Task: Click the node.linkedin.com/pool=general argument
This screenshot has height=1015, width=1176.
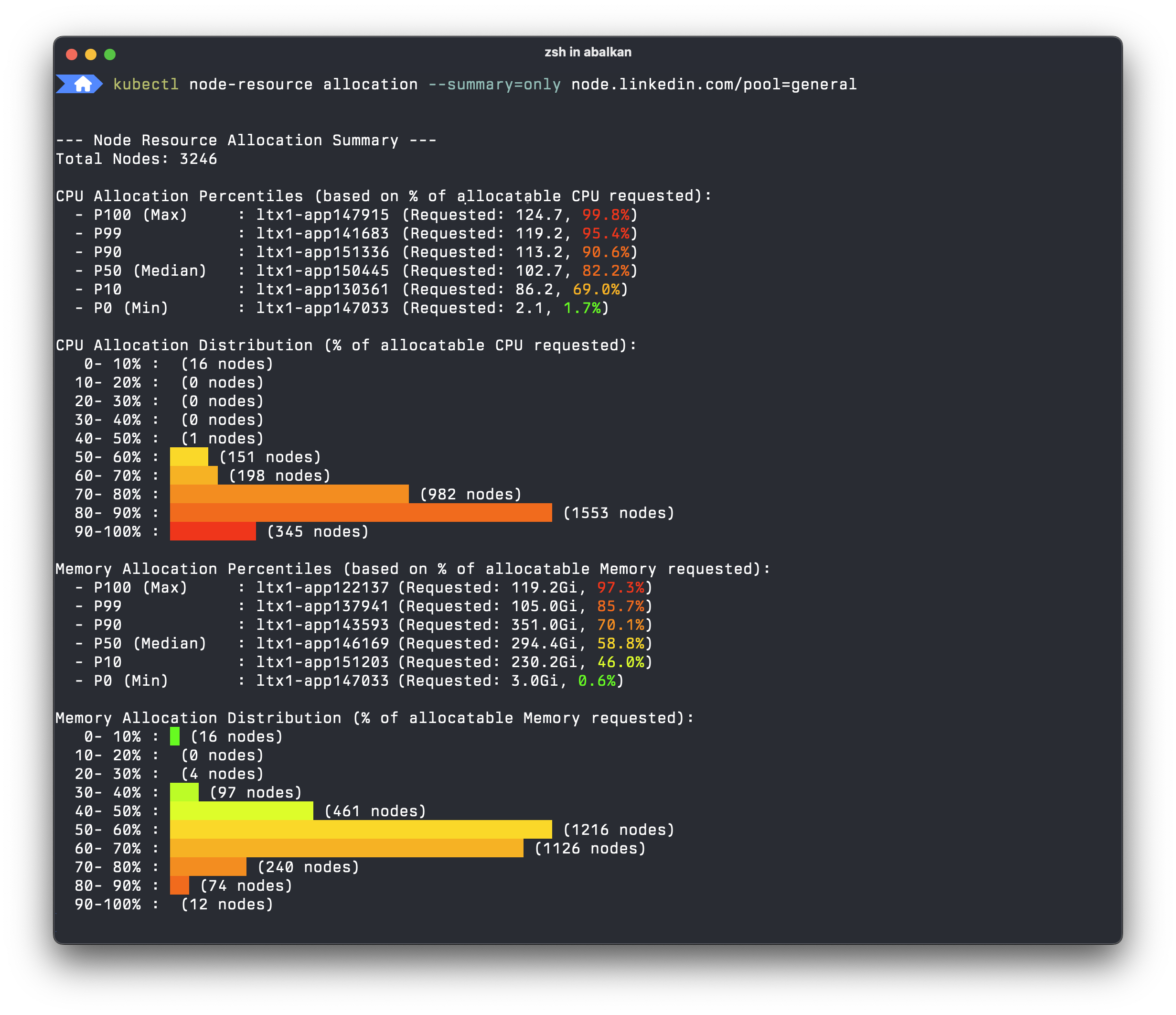Action: (x=714, y=85)
